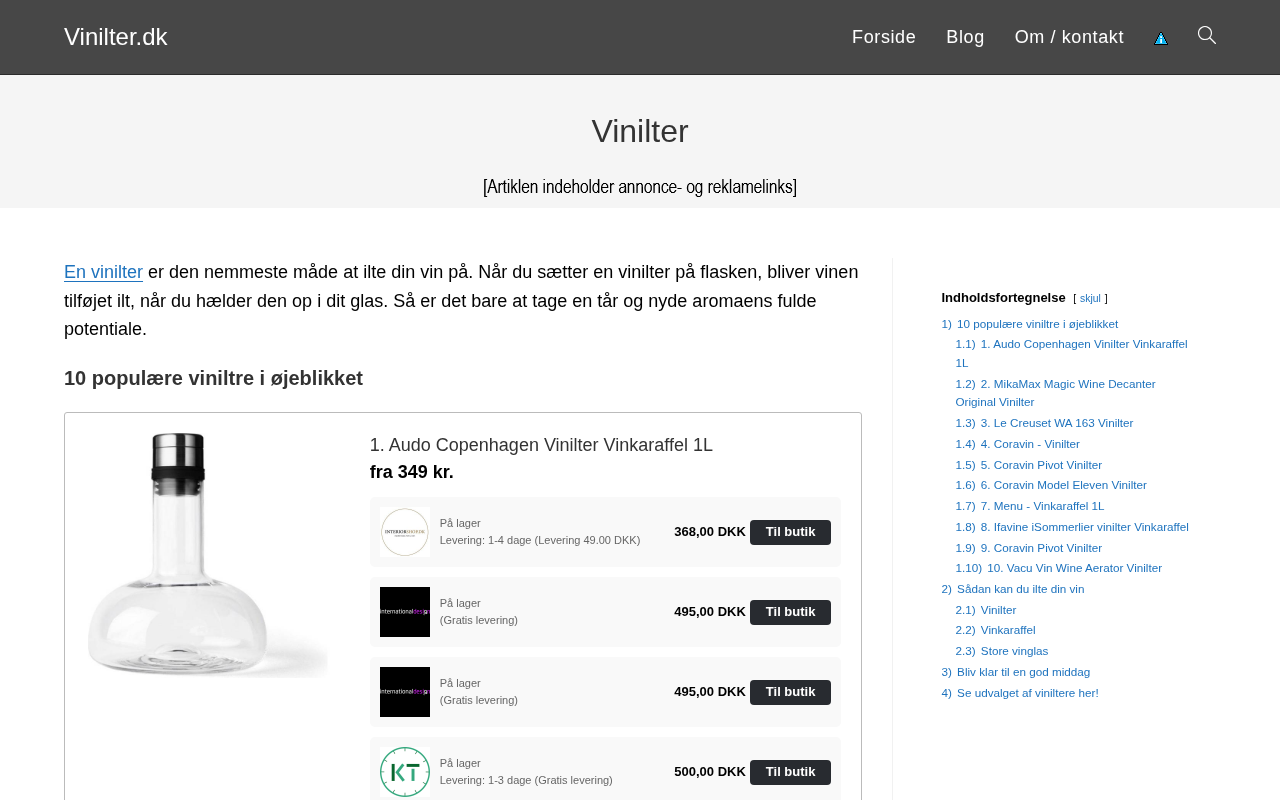
Task: Click the 'Vinilter' page heading
Action: 640,131
